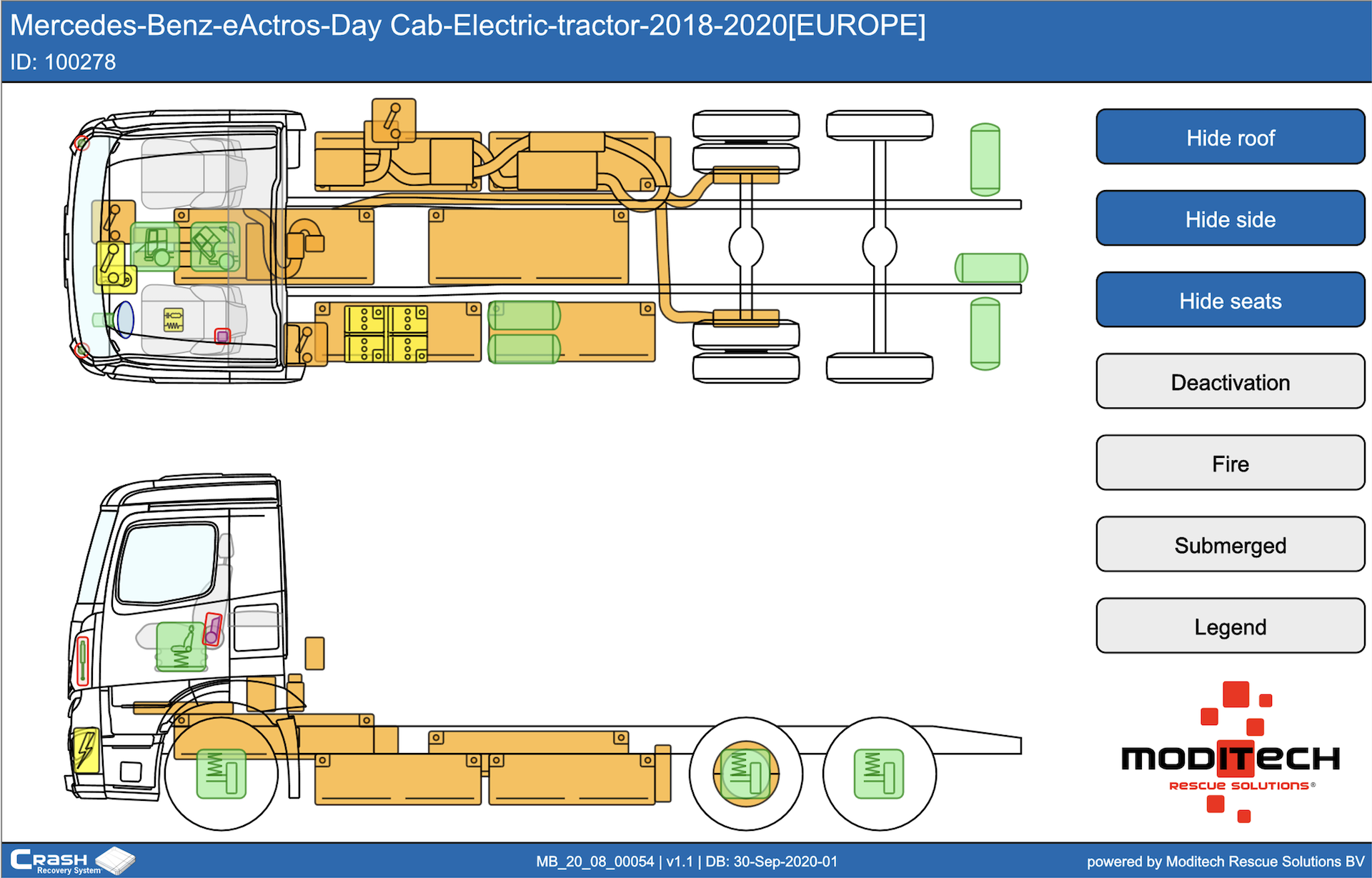The height and width of the screenshot is (878, 1372).
Task: Click the vehicle title Mercedes-Benz-eActros text
Action: click(467, 26)
